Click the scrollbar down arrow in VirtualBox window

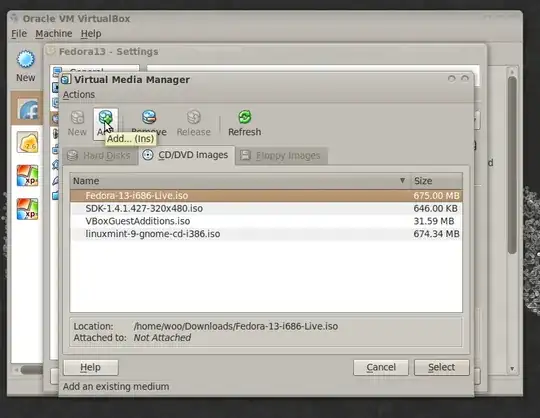(x=512, y=368)
